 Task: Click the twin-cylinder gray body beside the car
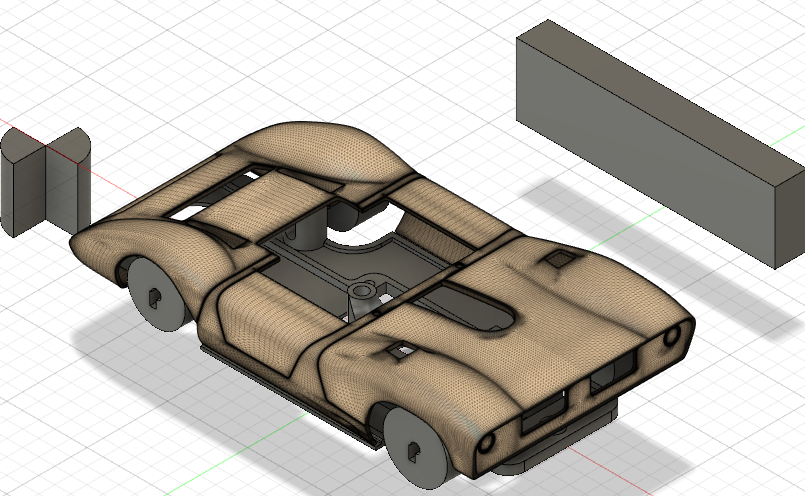[45, 187]
